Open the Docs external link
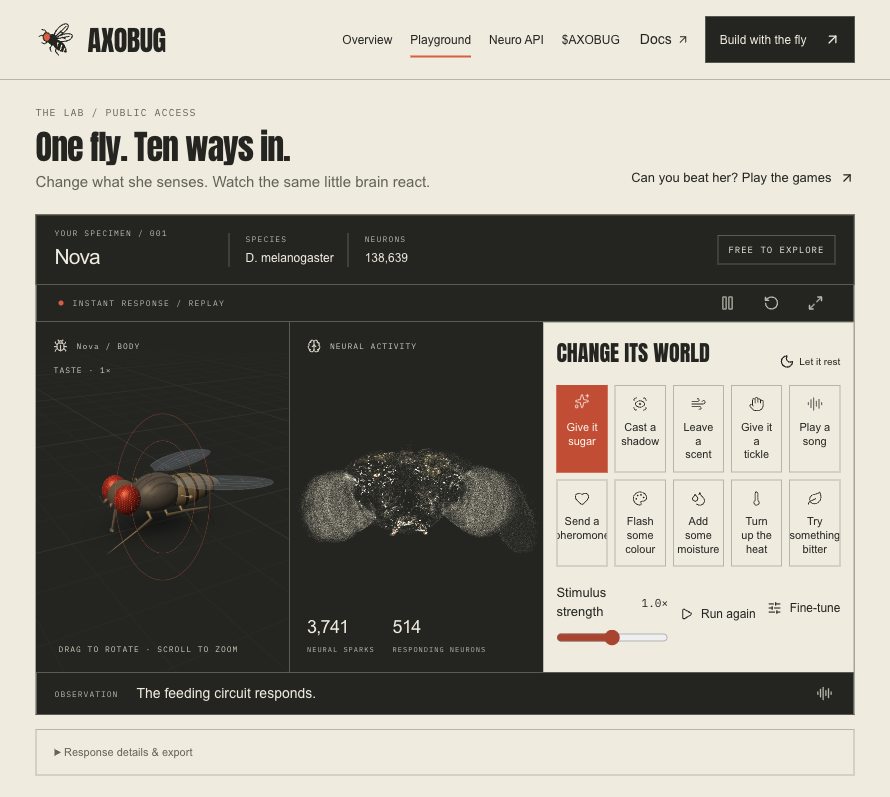Viewport: 890px width, 797px height. pos(664,40)
